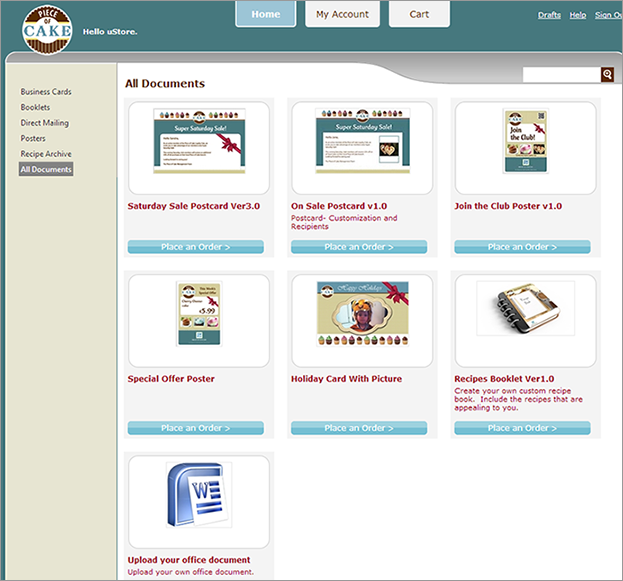Viewport: 623px width, 581px height.
Task: Click the Word document upload icon
Action: coord(199,495)
